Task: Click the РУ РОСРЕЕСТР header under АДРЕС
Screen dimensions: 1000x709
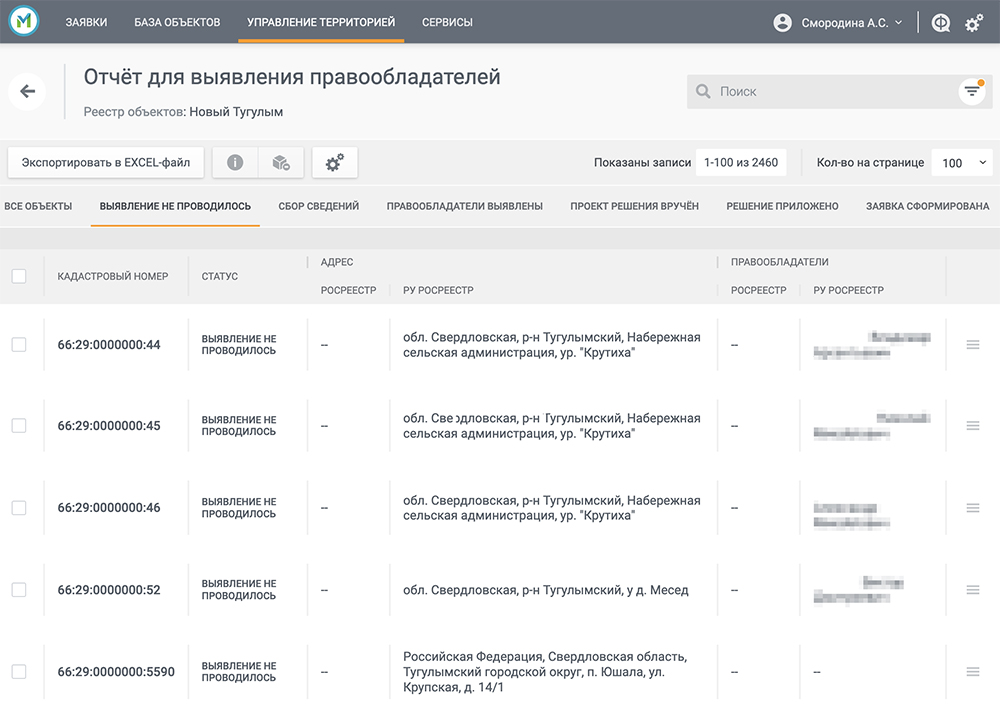Action: click(x=438, y=290)
